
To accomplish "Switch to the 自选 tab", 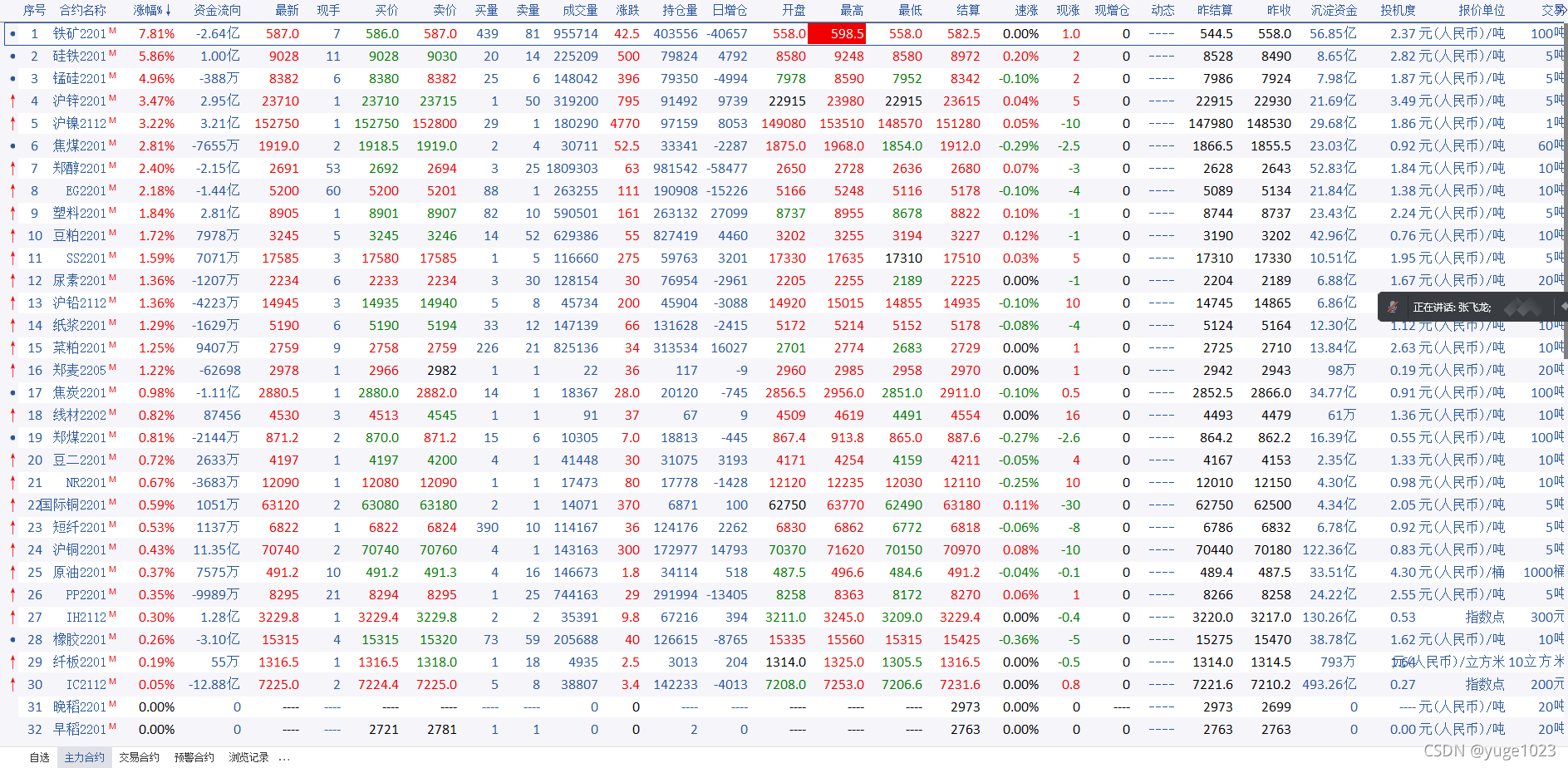I will [40, 757].
